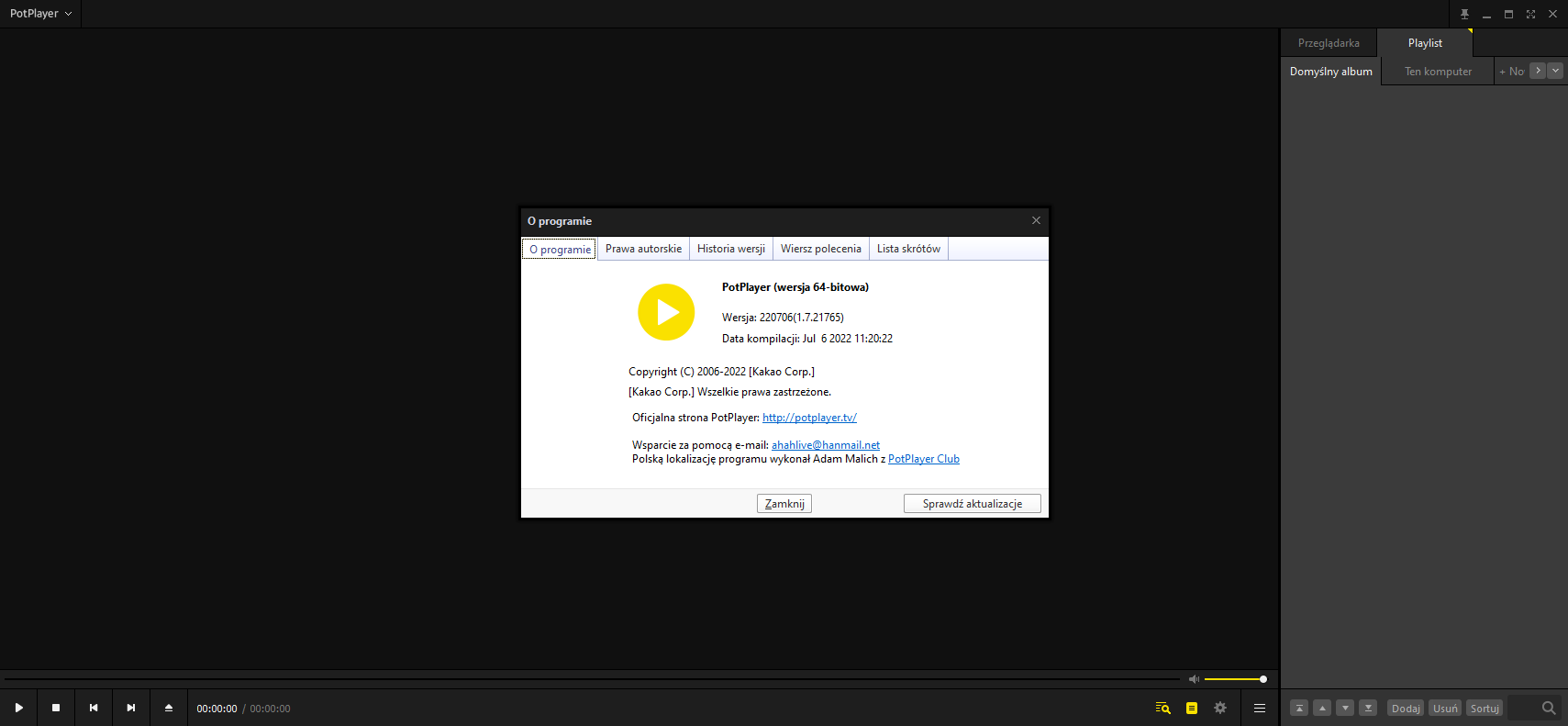The image size is (1568, 726).
Task: Mute audio via the speaker icon
Action: click(x=1194, y=679)
